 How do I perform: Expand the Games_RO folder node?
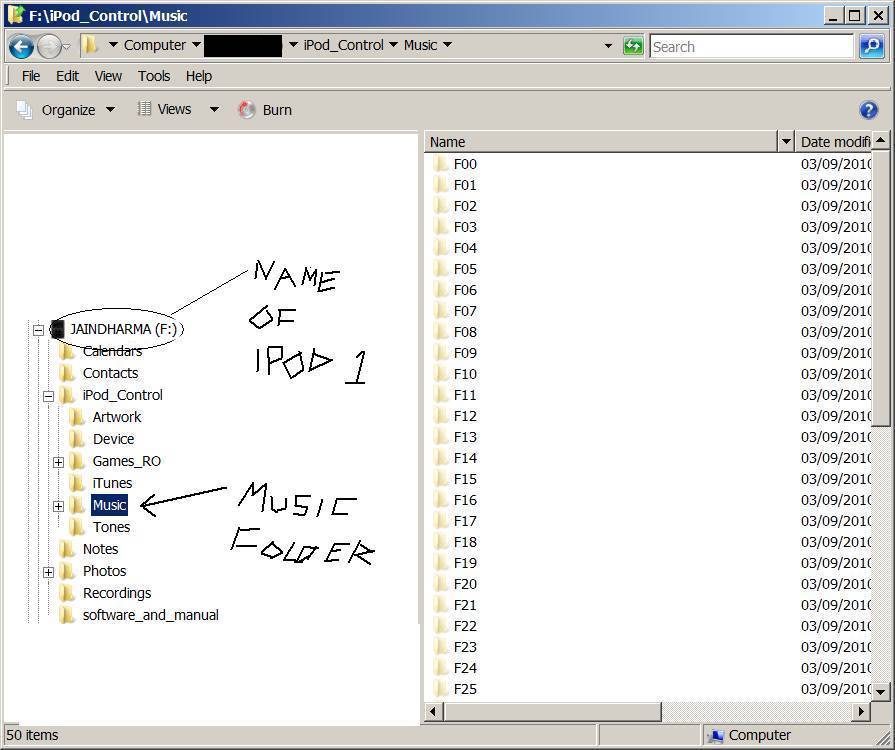pyautogui.click(x=58, y=462)
